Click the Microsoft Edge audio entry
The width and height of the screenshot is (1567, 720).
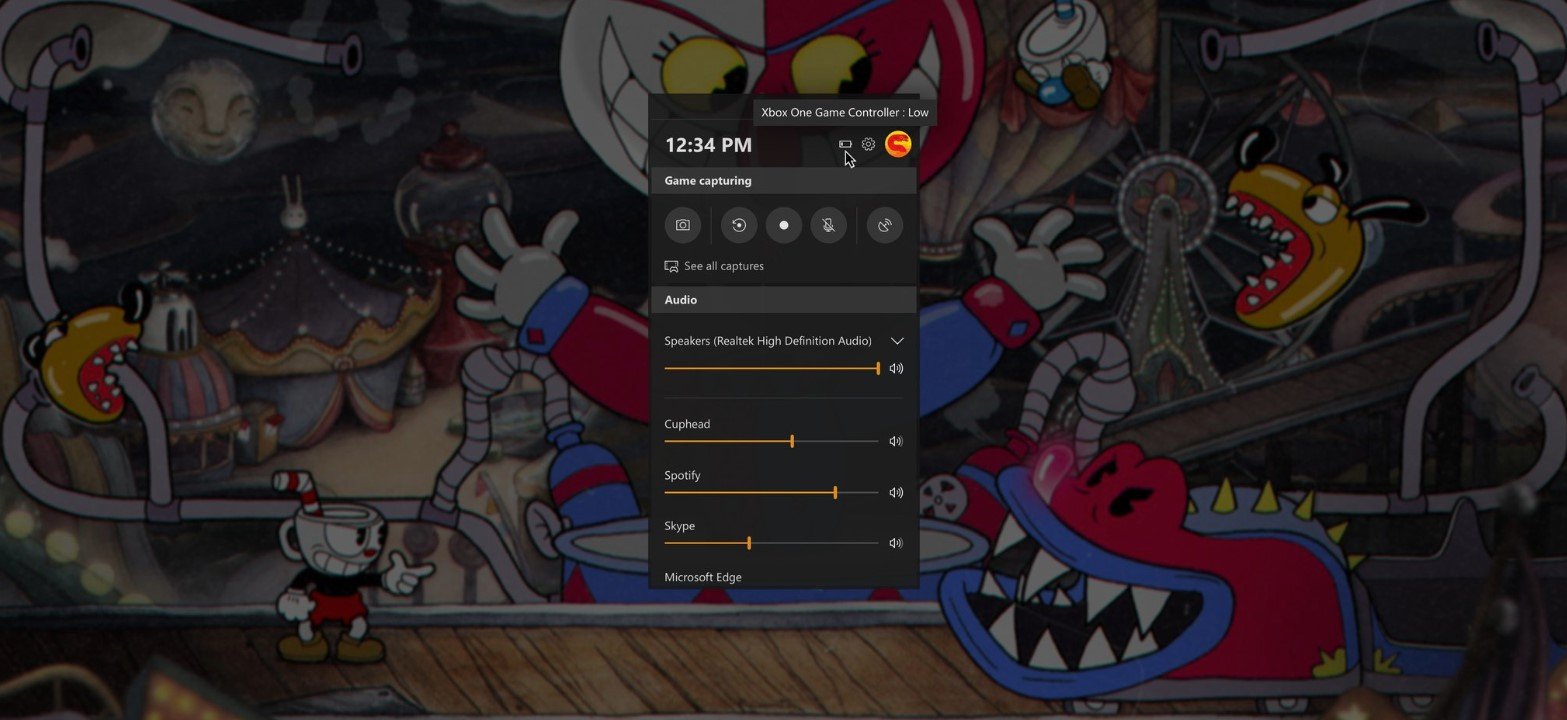(x=702, y=577)
